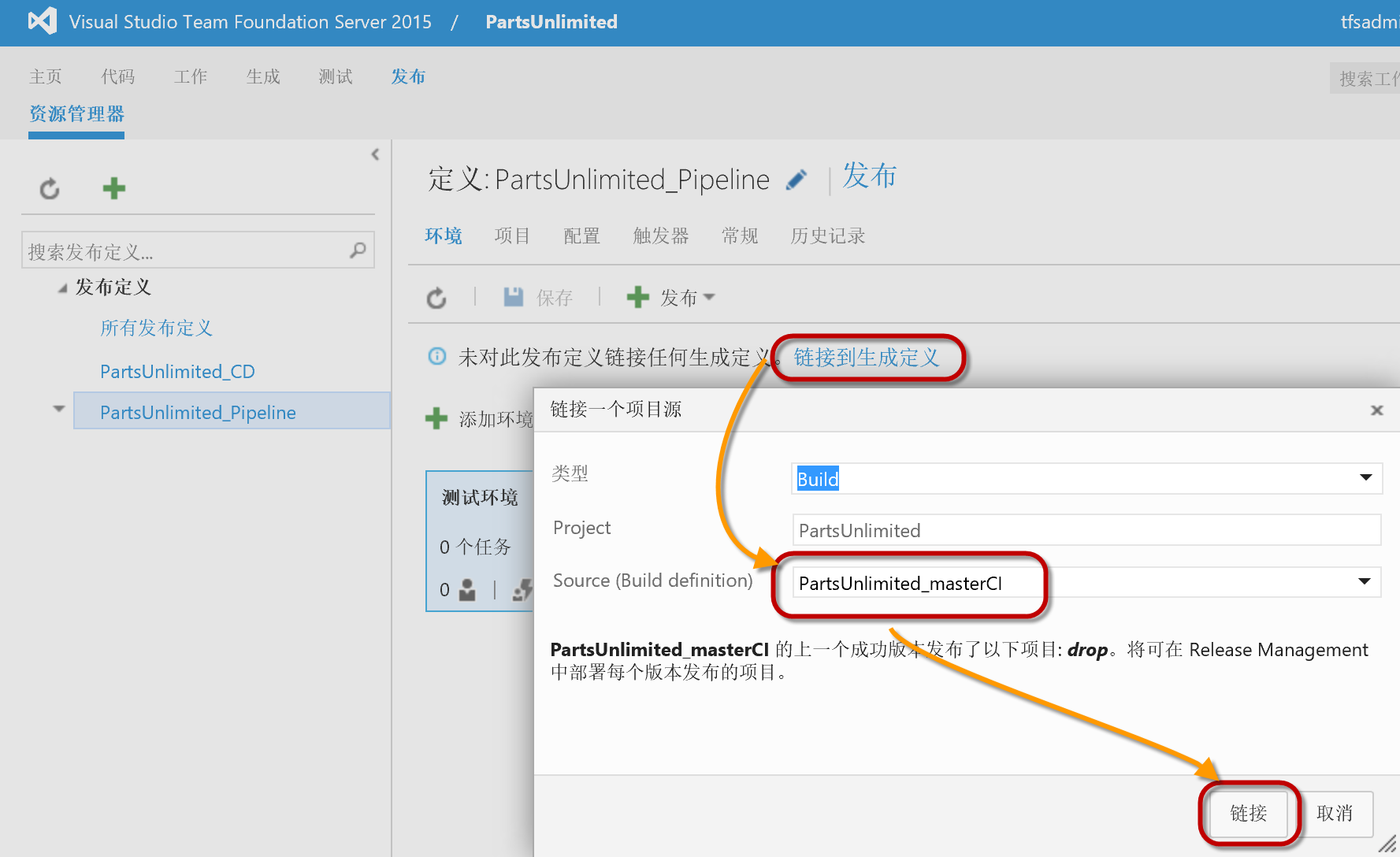The height and width of the screenshot is (857, 1400).
Task: Open the 类型 Build dropdown
Action: click(x=1366, y=477)
